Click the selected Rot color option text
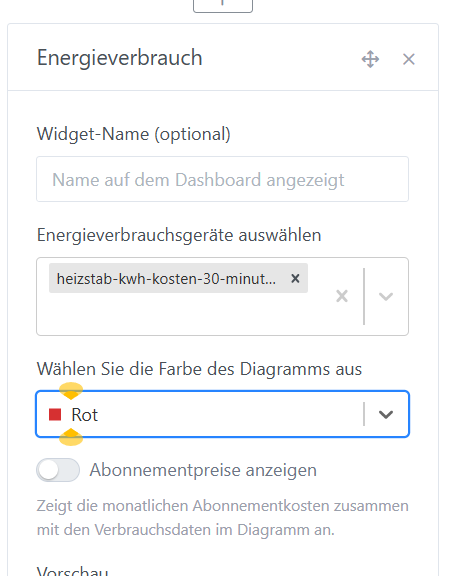This screenshot has height=576, width=456. click(85, 415)
